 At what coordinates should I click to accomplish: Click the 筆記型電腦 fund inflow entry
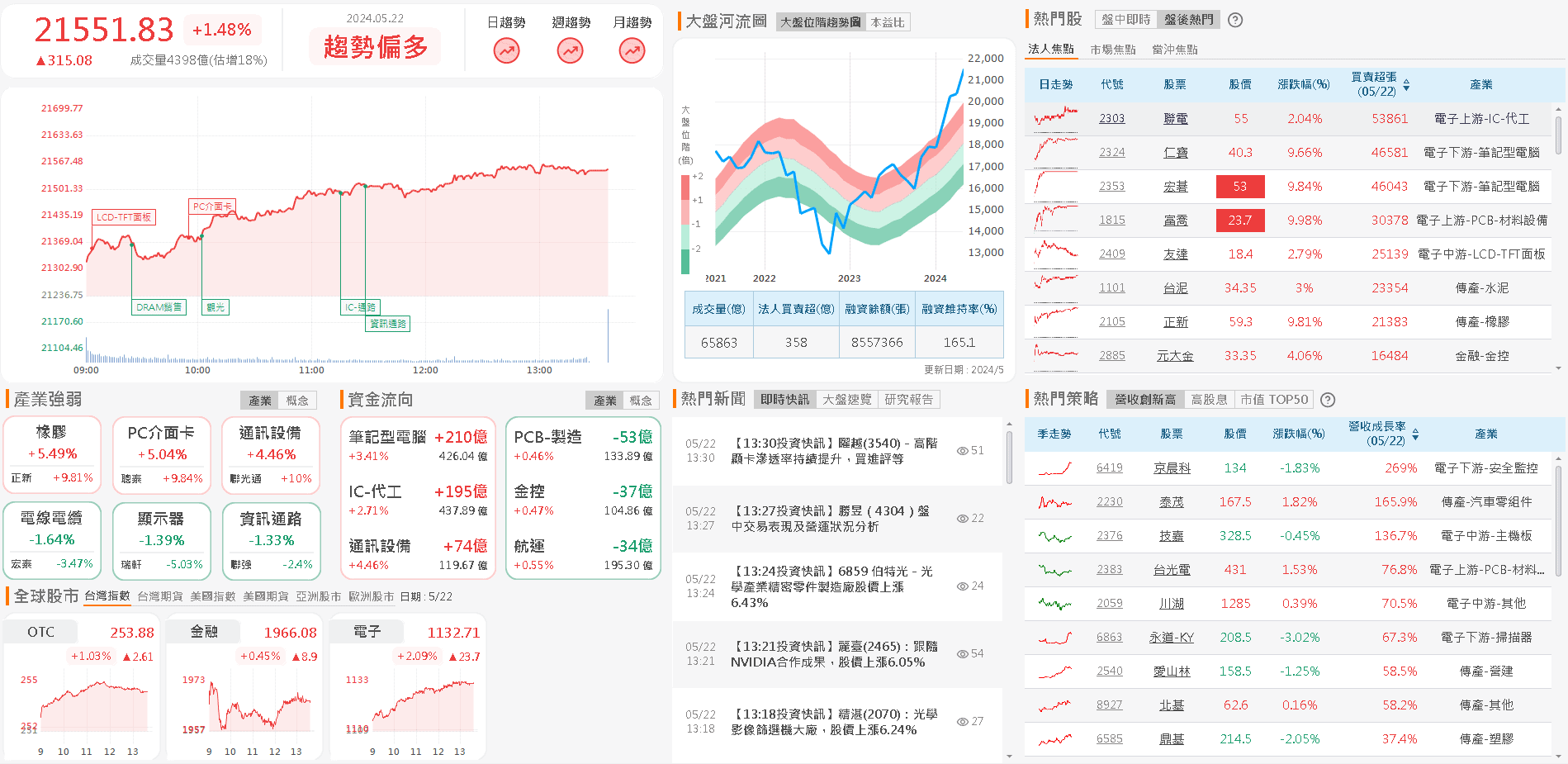418,445
